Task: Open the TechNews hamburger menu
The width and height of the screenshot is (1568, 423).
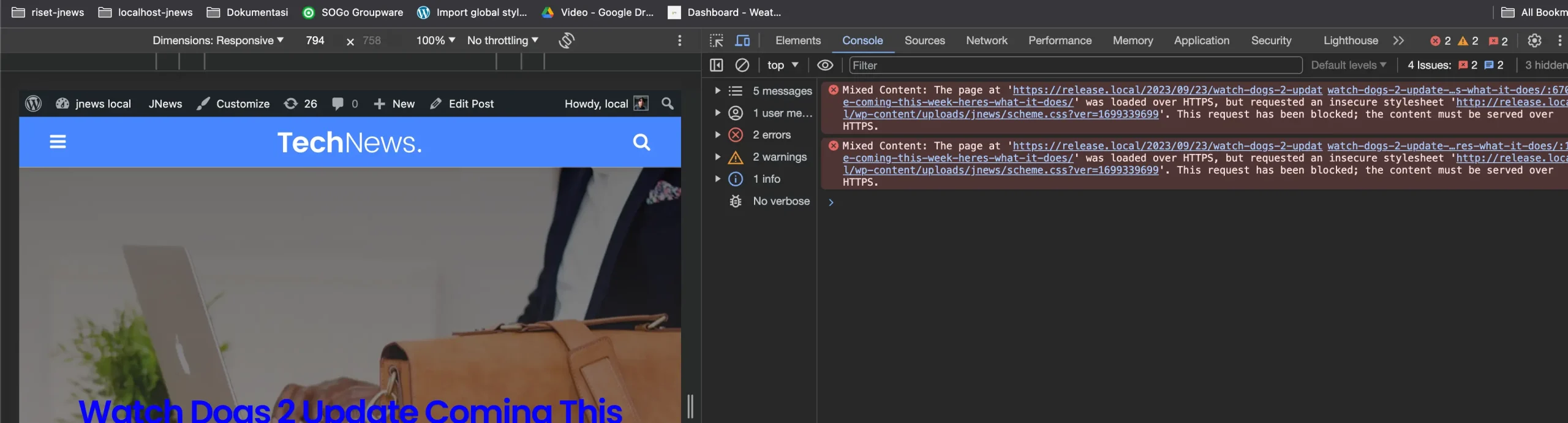Action: 58,142
